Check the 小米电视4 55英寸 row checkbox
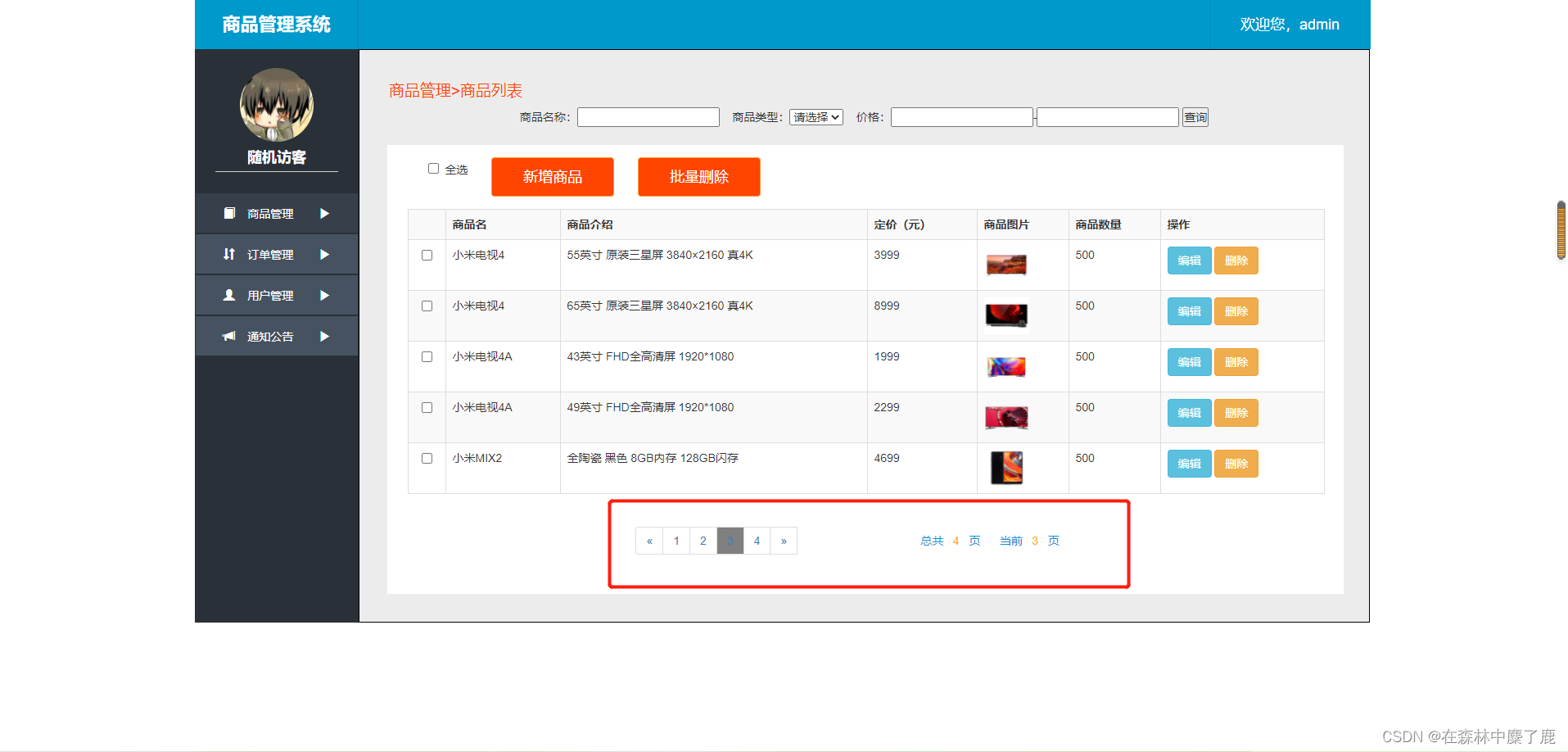1568x752 pixels. tap(427, 255)
